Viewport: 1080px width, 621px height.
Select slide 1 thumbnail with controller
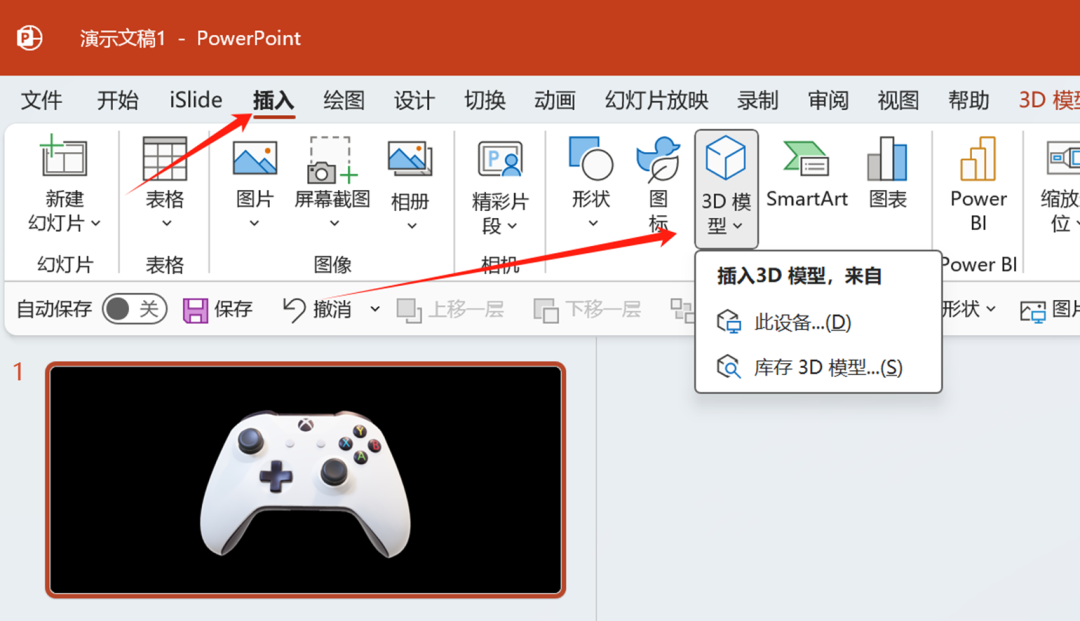coord(305,479)
